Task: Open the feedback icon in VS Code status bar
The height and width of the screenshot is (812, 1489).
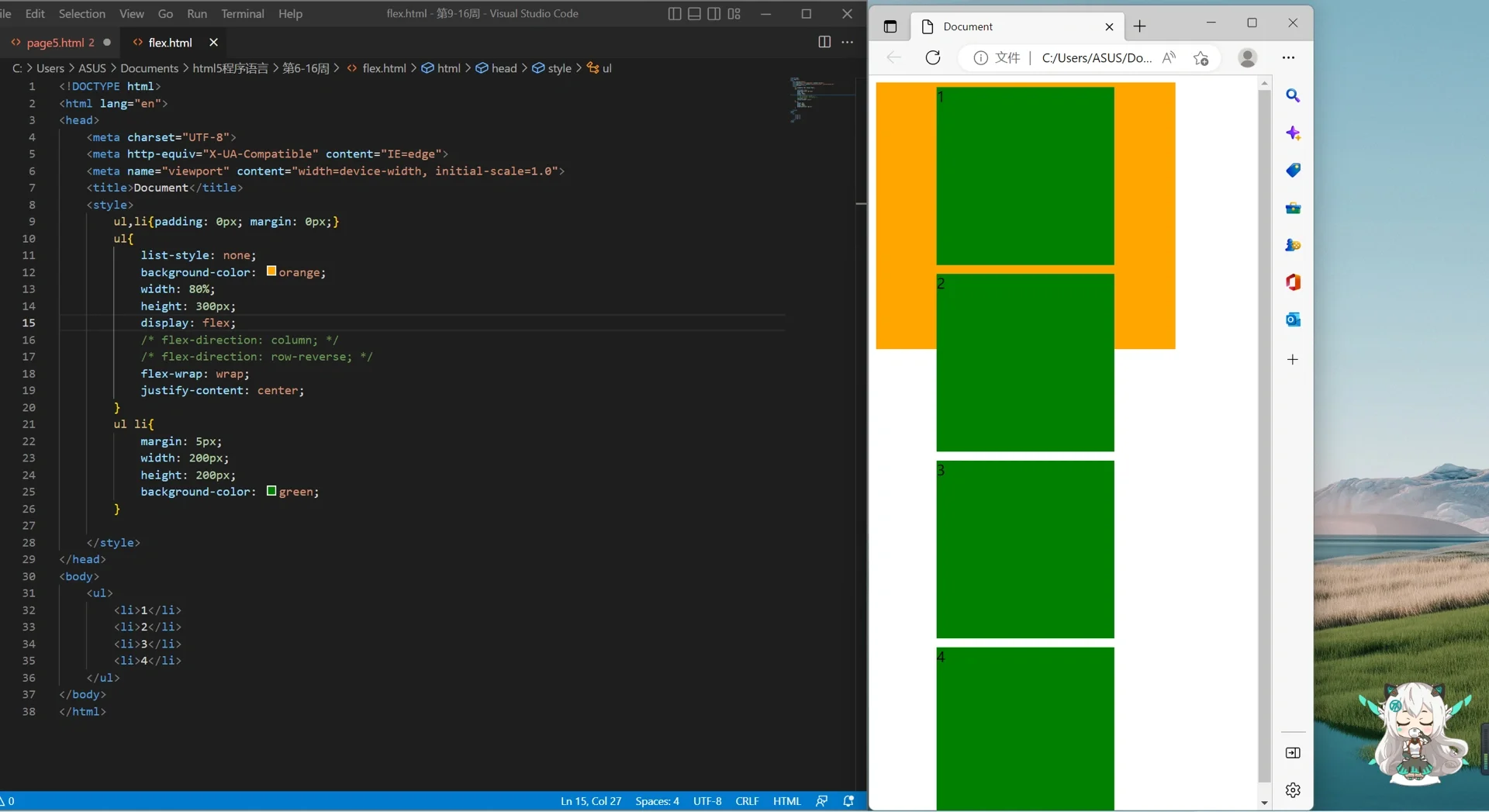Action: [822, 800]
